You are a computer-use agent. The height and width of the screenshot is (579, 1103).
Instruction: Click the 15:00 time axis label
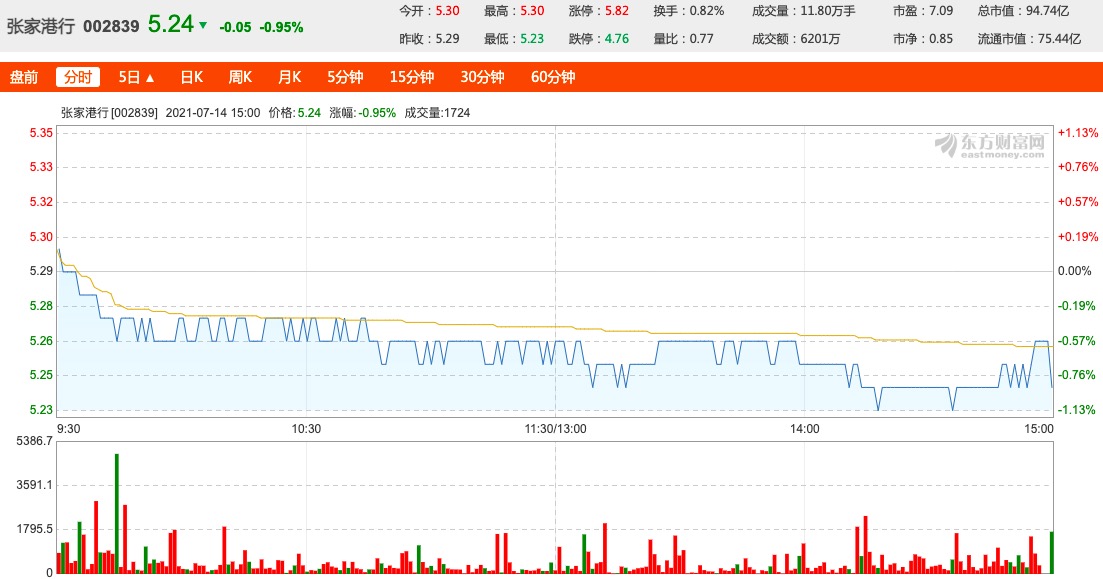click(1039, 428)
